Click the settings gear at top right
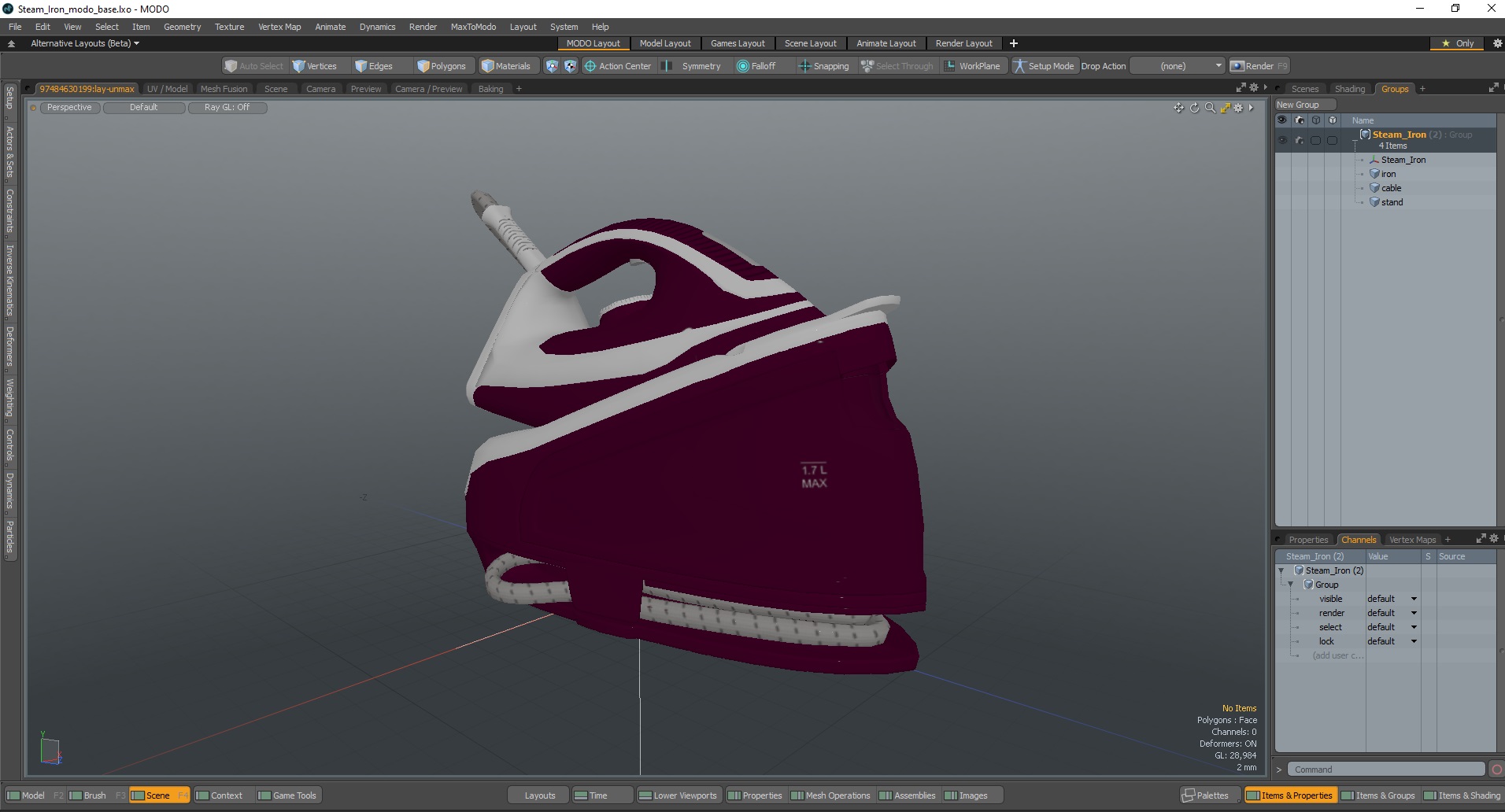Viewport: 1505px width, 812px height. pyautogui.click(x=1497, y=43)
